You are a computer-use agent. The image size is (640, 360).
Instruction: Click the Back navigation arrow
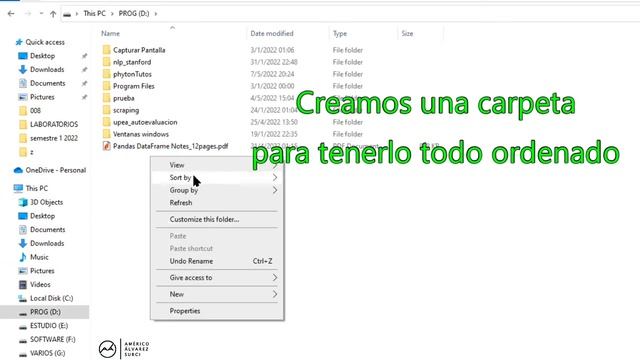[11, 13]
